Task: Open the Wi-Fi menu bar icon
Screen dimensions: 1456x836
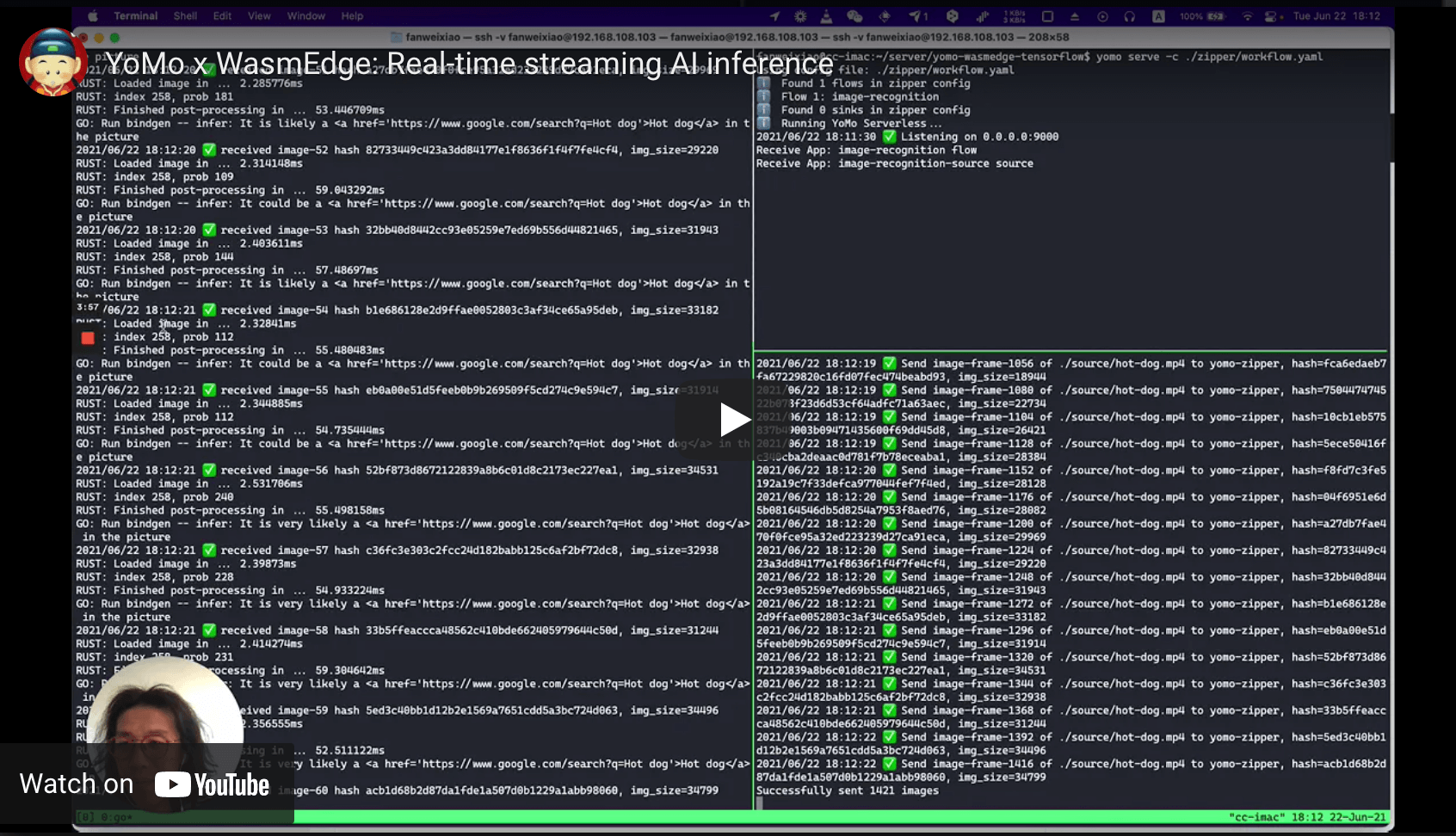Action: [x=1246, y=15]
